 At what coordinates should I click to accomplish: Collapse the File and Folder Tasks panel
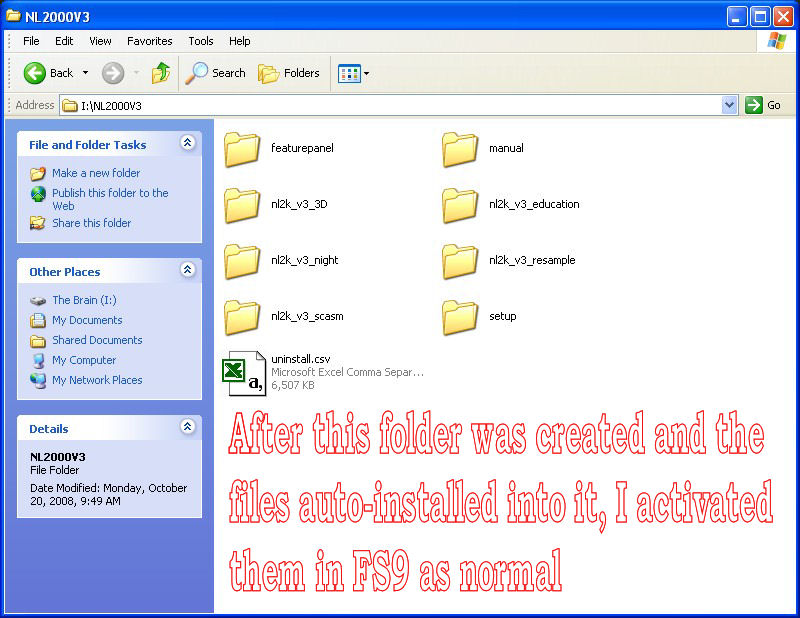[188, 143]
